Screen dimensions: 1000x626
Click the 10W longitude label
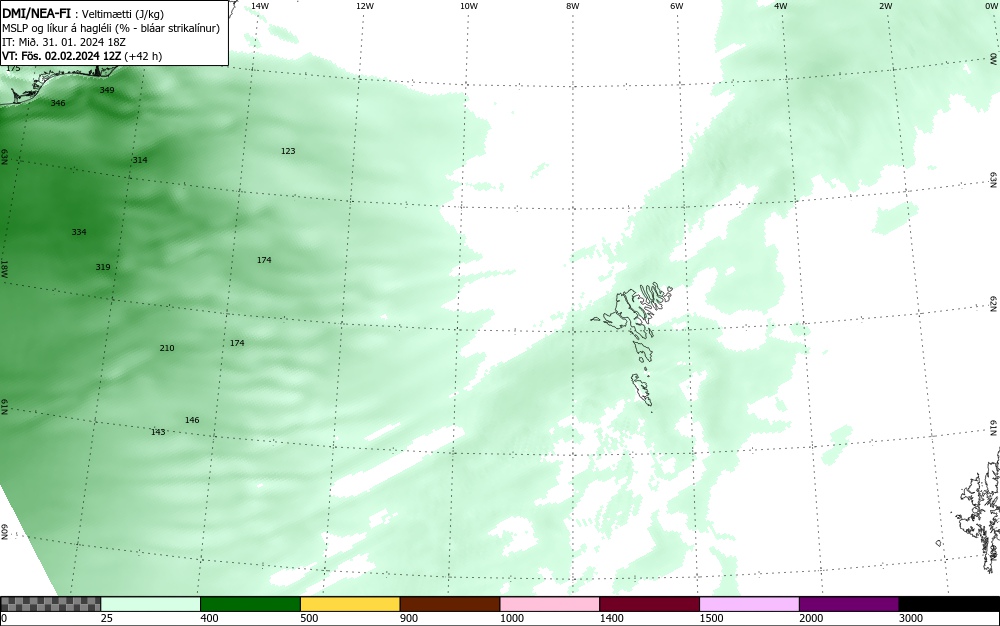[x=469, y=6]
